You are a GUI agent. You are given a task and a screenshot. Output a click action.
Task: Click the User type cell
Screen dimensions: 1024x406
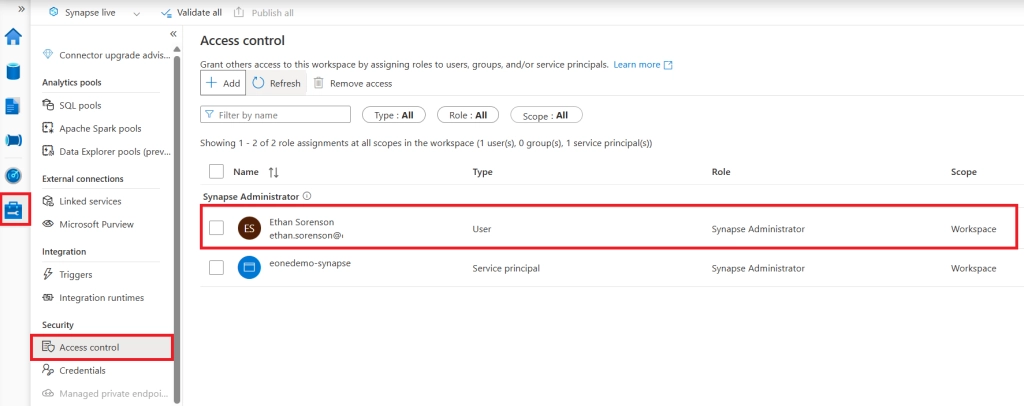(x=482, y=229)
